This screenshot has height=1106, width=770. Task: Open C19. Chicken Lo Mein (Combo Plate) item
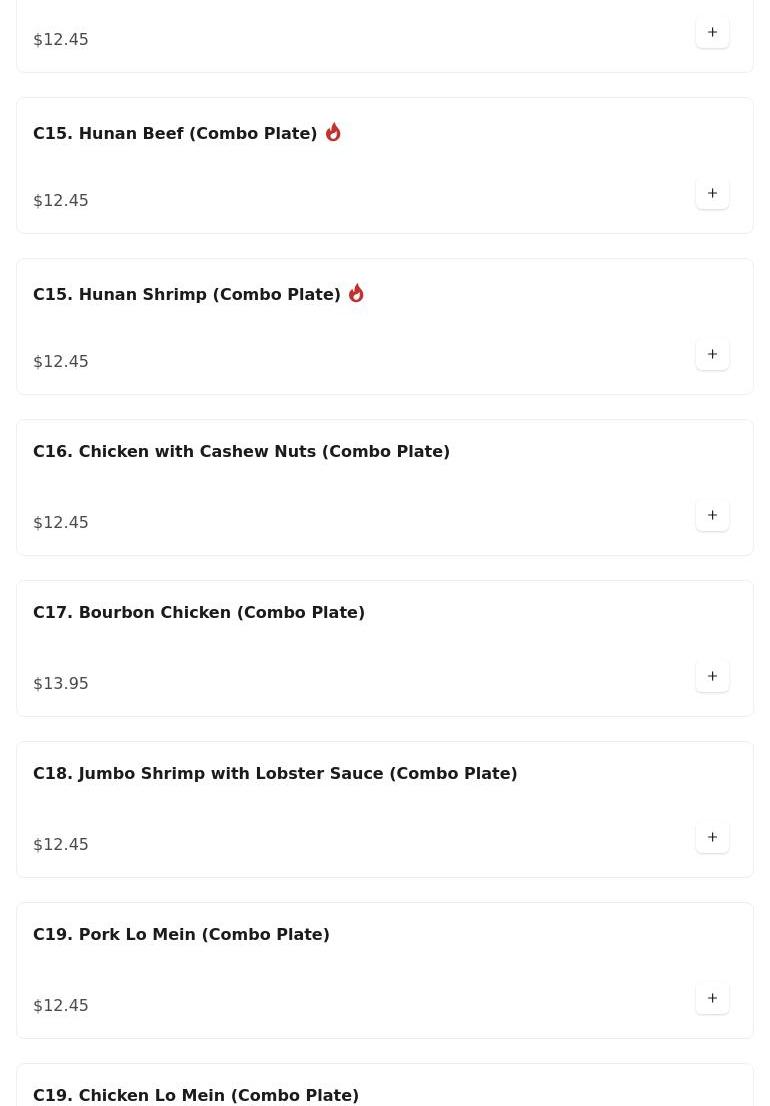(196, 1095)
